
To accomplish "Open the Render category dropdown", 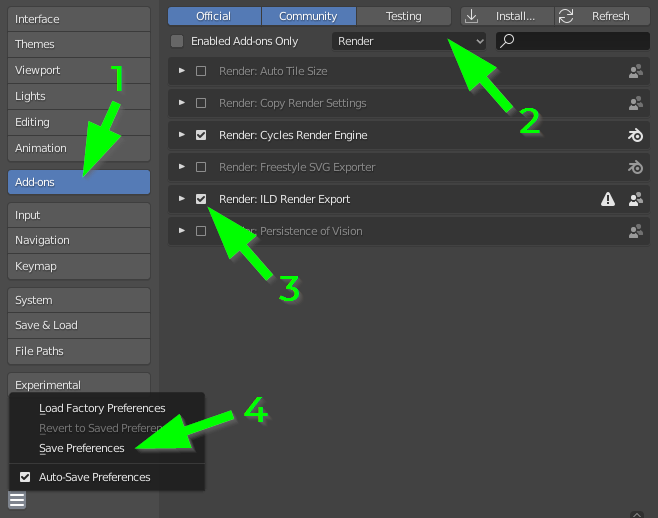I will pyautogui.click(x=409, y=41).
